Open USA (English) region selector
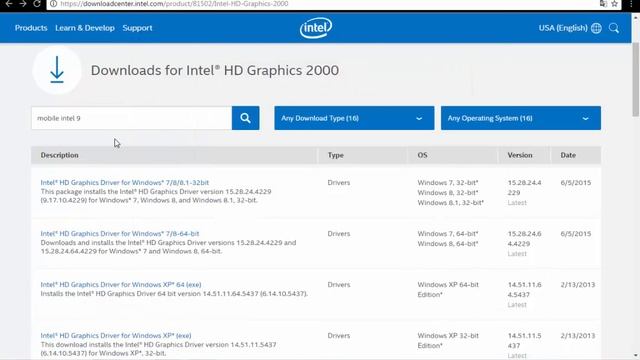The height and width of the screenshot is (360, 640). (x=563, y=28)
